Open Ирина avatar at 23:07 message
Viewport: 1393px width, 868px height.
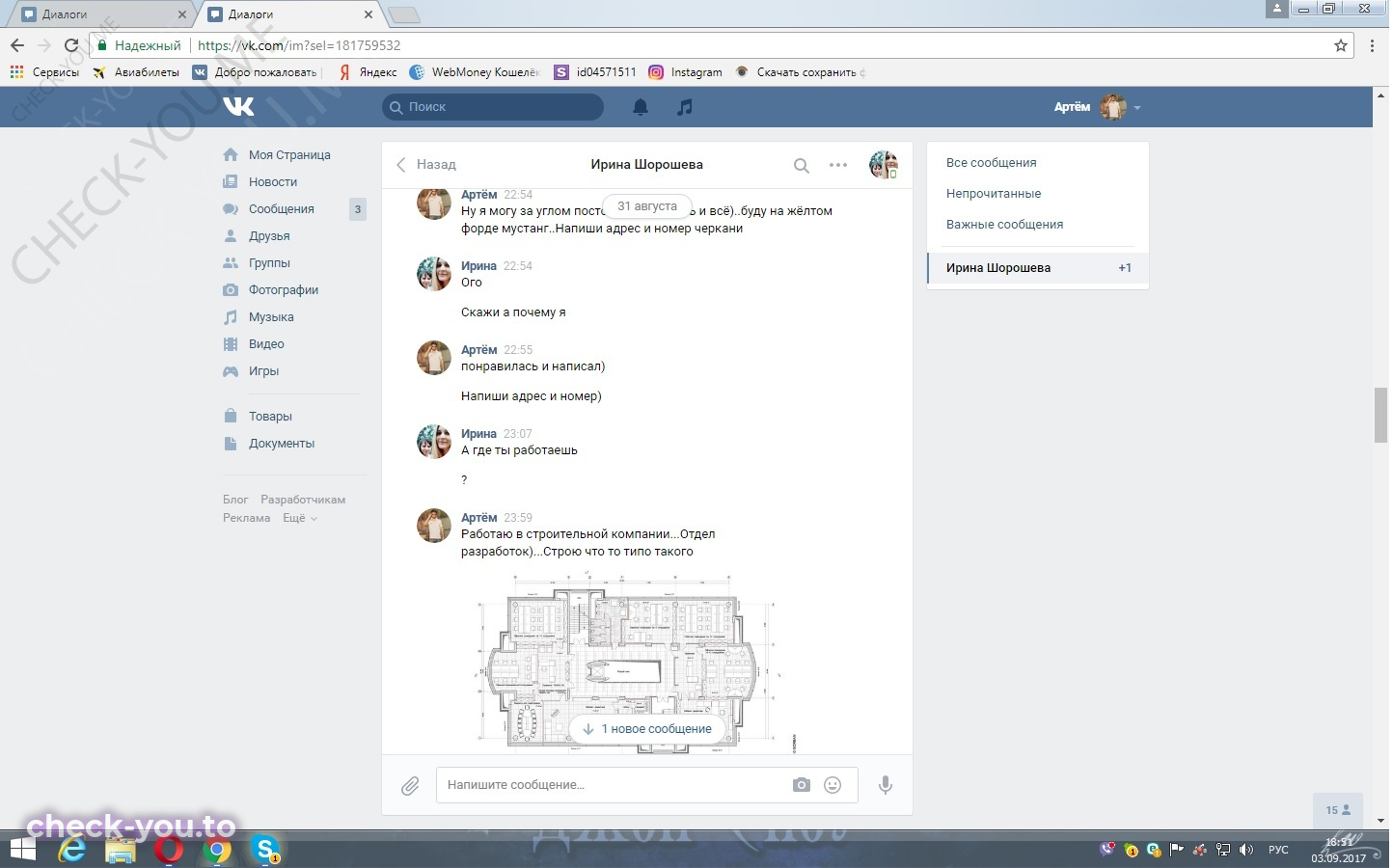click(x=434, y=442)
